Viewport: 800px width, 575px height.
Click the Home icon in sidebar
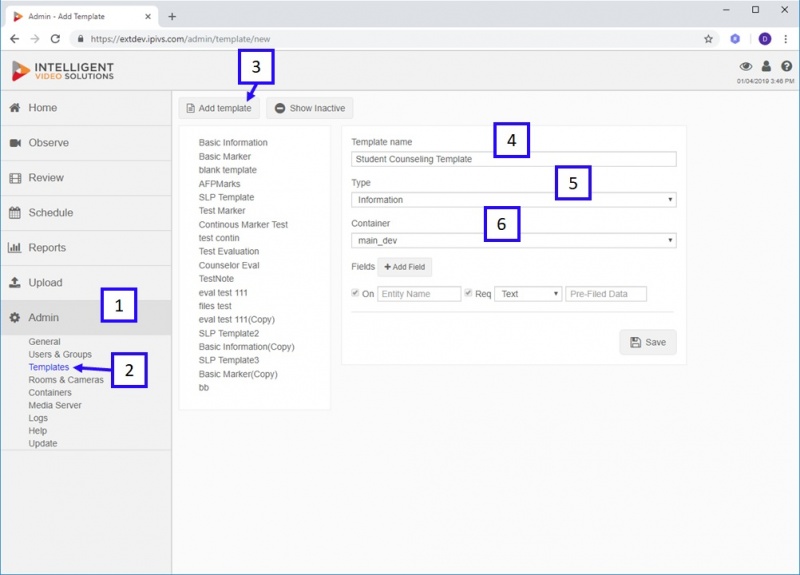click(x=15, y=108)
